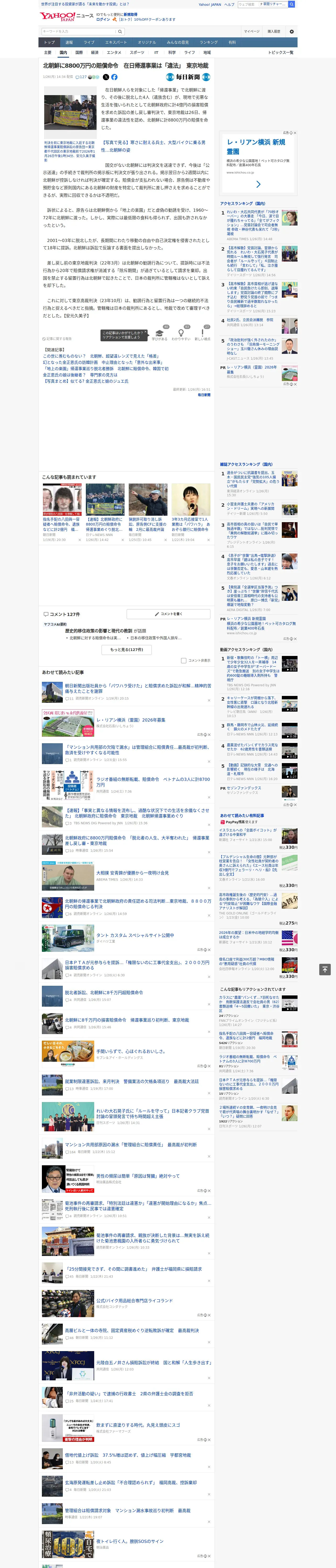Toggle コメント非表示 checkbox
The image size is (336, 1568).
click(x=183, y=660)
